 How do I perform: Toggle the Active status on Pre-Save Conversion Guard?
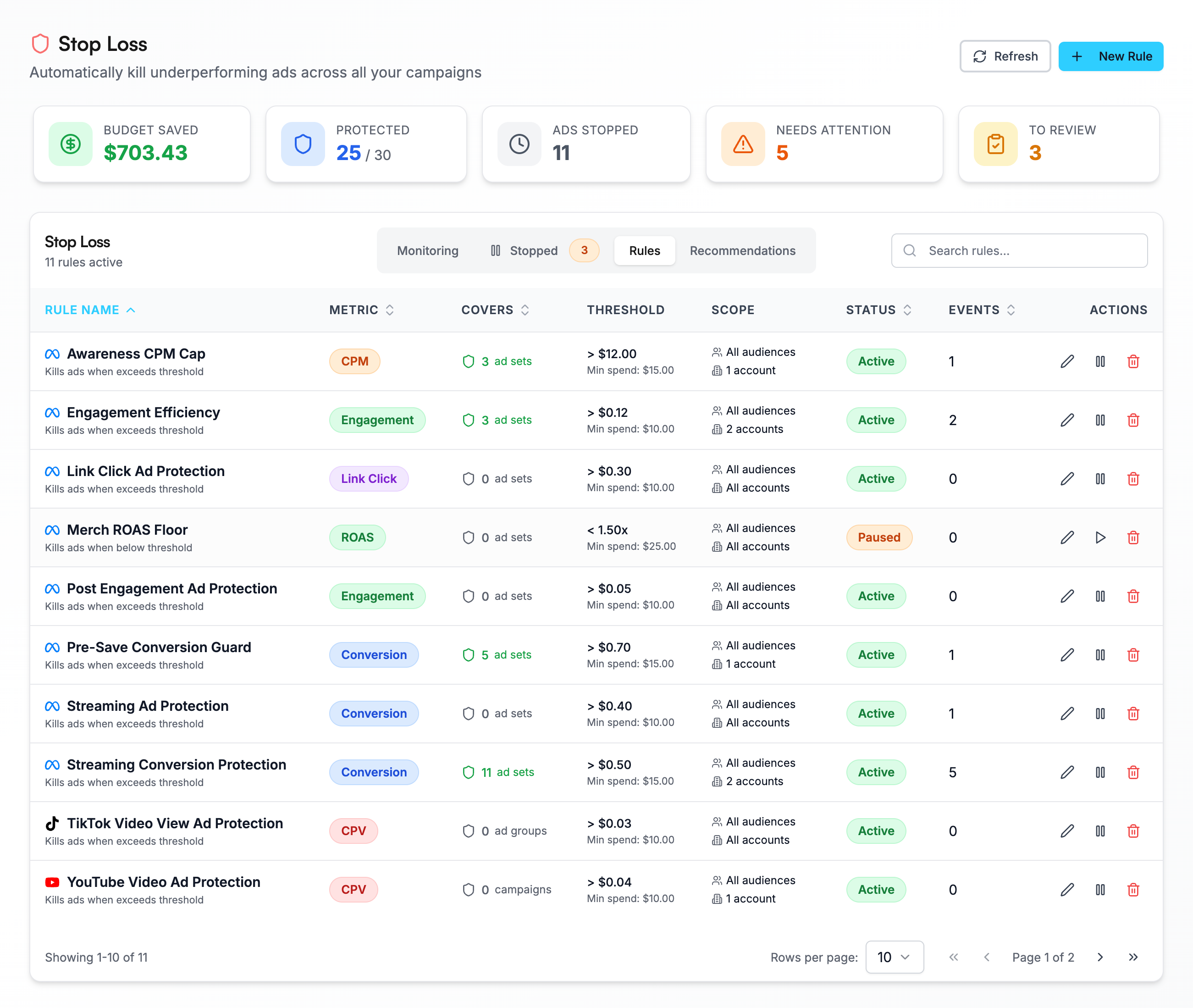876,655
